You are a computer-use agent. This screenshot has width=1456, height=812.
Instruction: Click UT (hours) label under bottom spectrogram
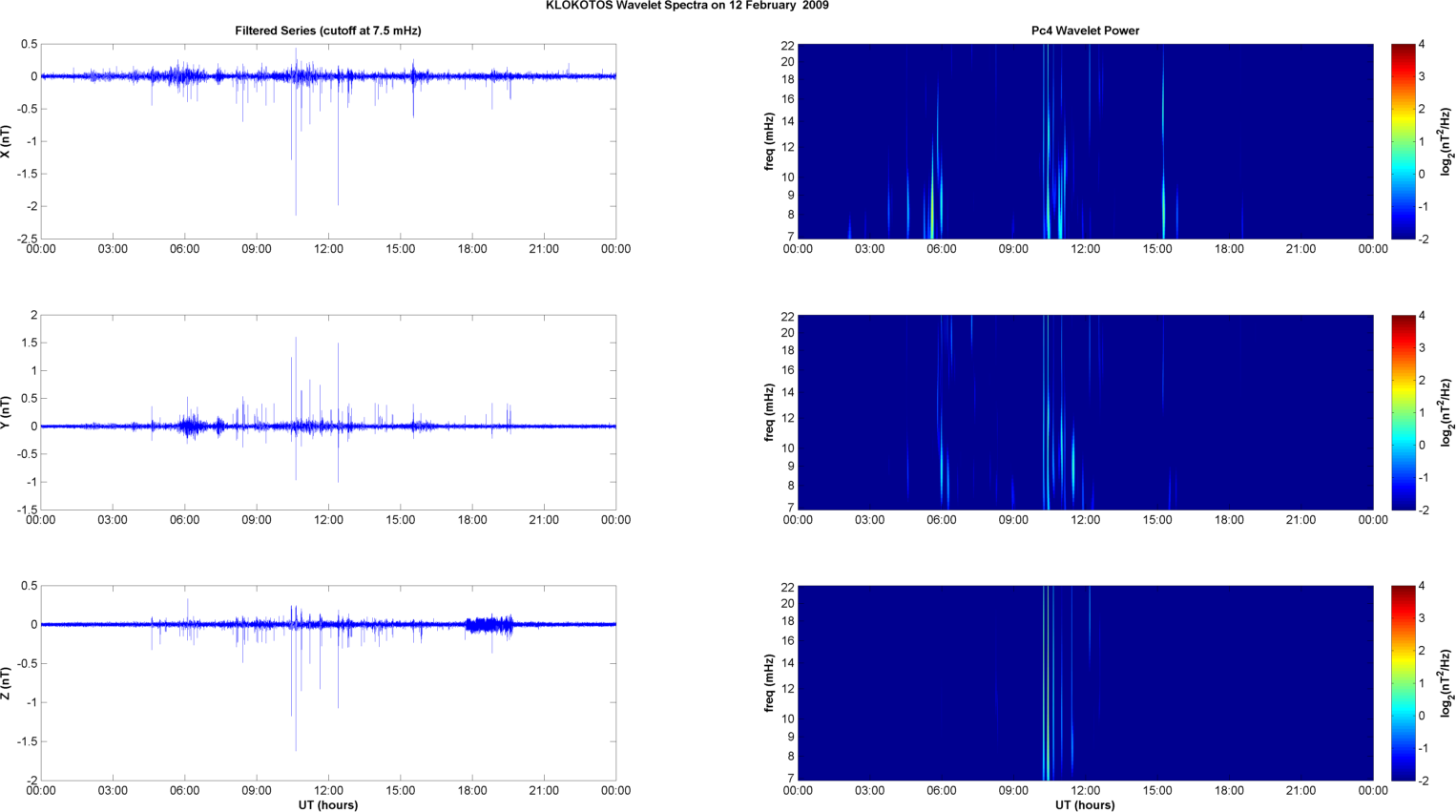tap(1085, 804)
